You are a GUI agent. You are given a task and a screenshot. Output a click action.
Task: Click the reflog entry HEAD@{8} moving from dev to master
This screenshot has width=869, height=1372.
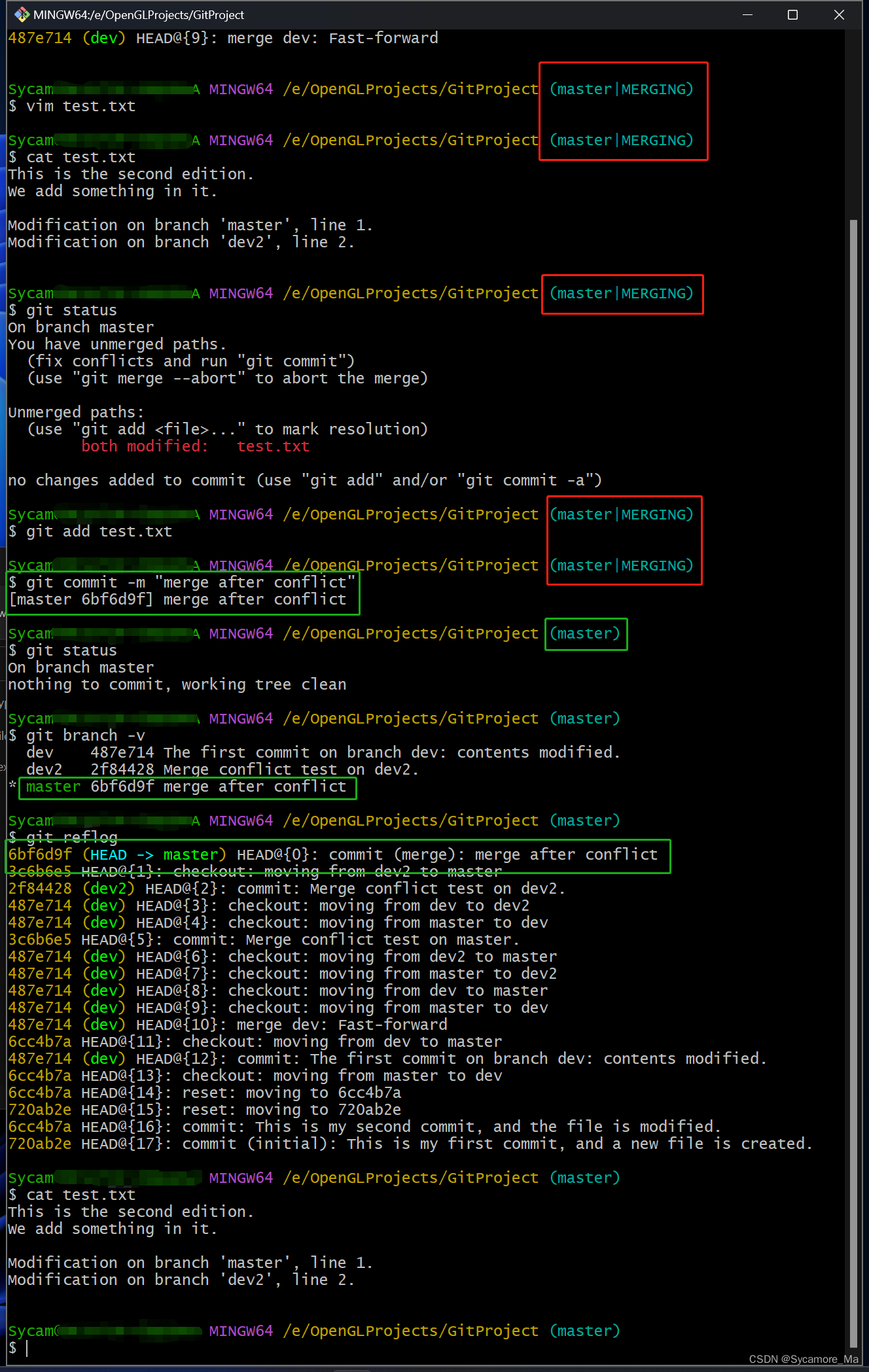277,991
